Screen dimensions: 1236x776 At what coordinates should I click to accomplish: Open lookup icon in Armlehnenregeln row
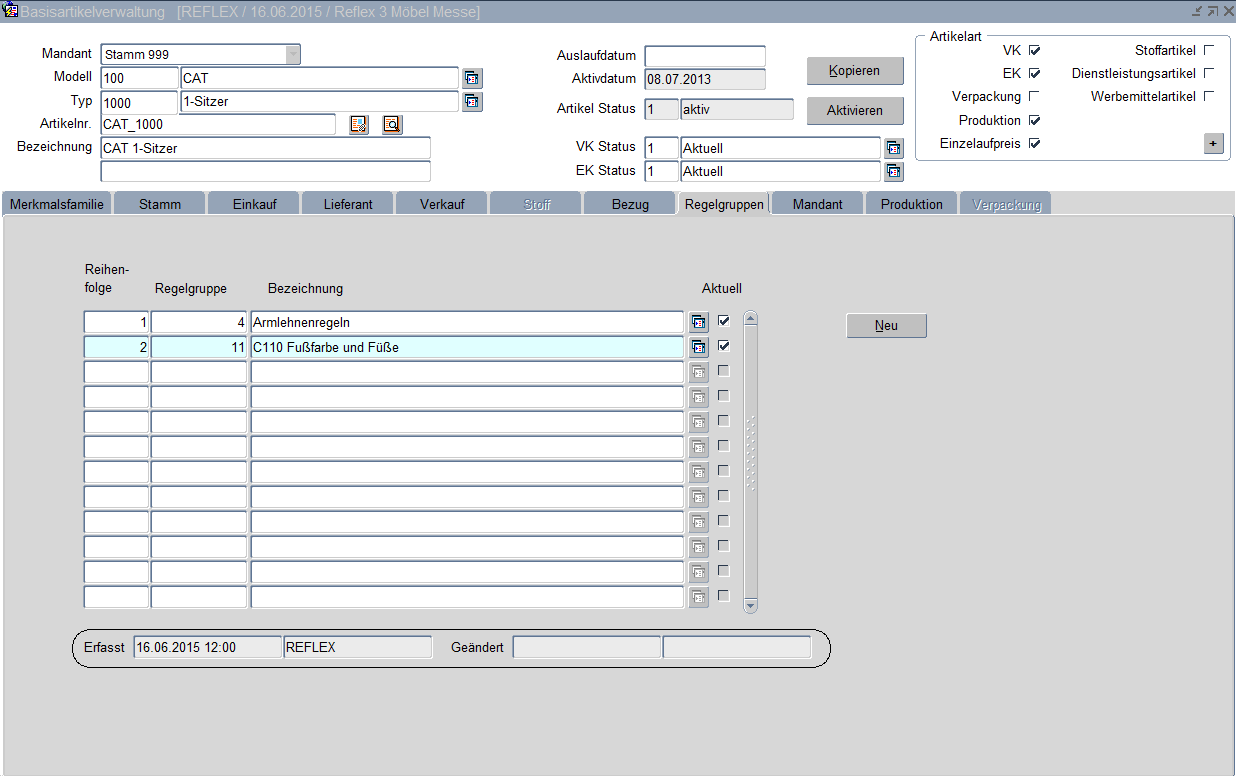[699, 322]
